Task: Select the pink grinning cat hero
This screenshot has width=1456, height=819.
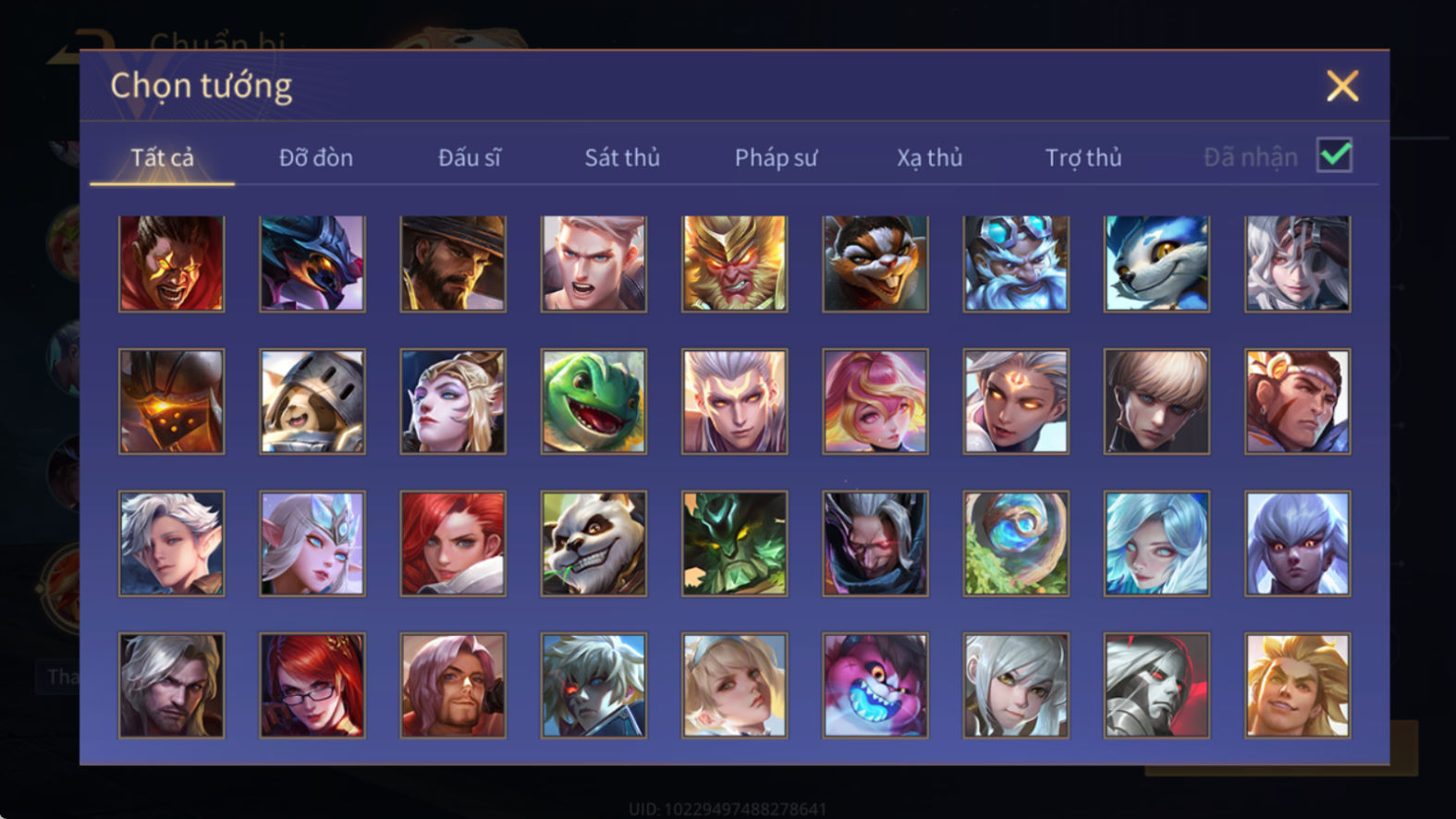Action: click(x=875, y=685)
